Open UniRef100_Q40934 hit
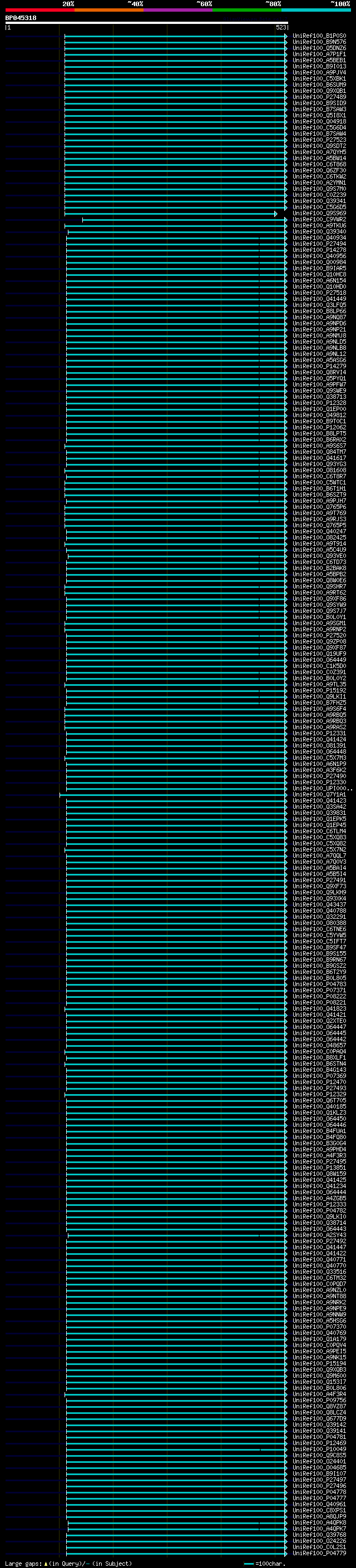The width and height of the screenshot is (356, 1568). (x=319, y=238)
